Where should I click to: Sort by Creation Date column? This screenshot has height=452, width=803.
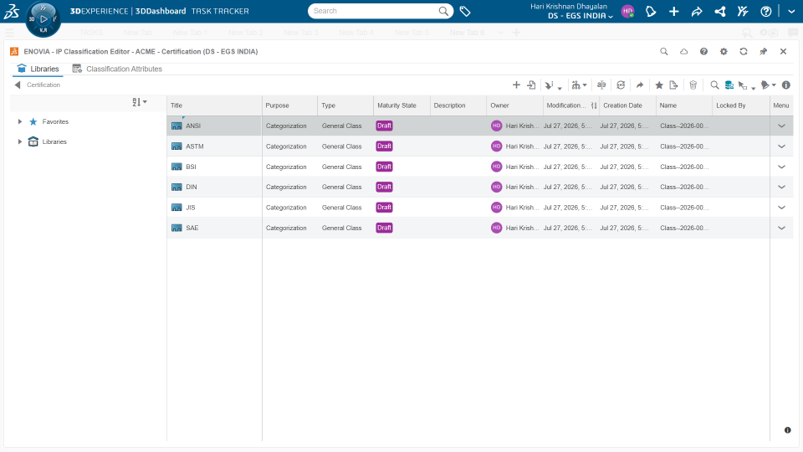click(623, 105)
